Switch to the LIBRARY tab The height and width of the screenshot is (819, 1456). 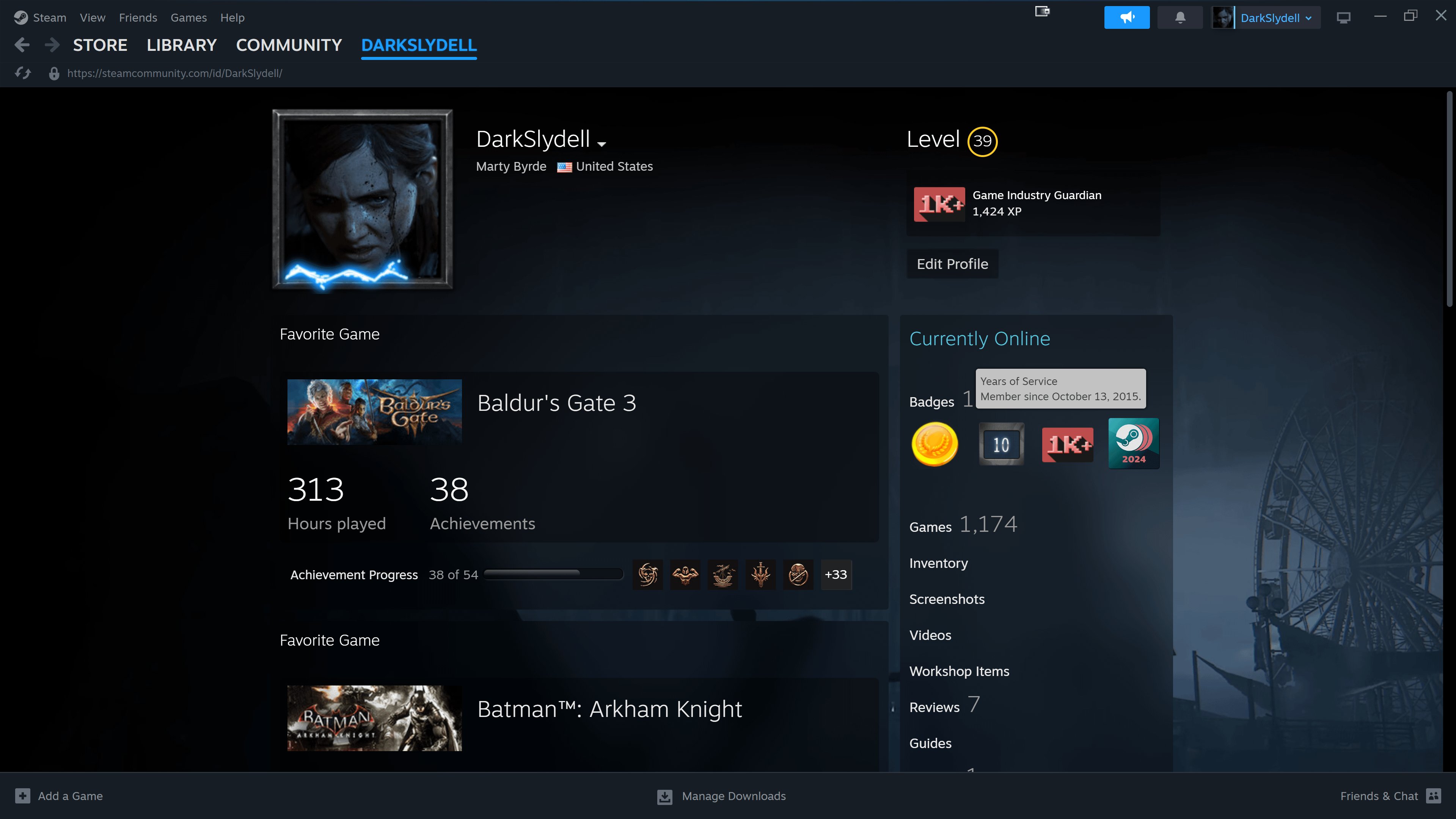tap(181, 45)
